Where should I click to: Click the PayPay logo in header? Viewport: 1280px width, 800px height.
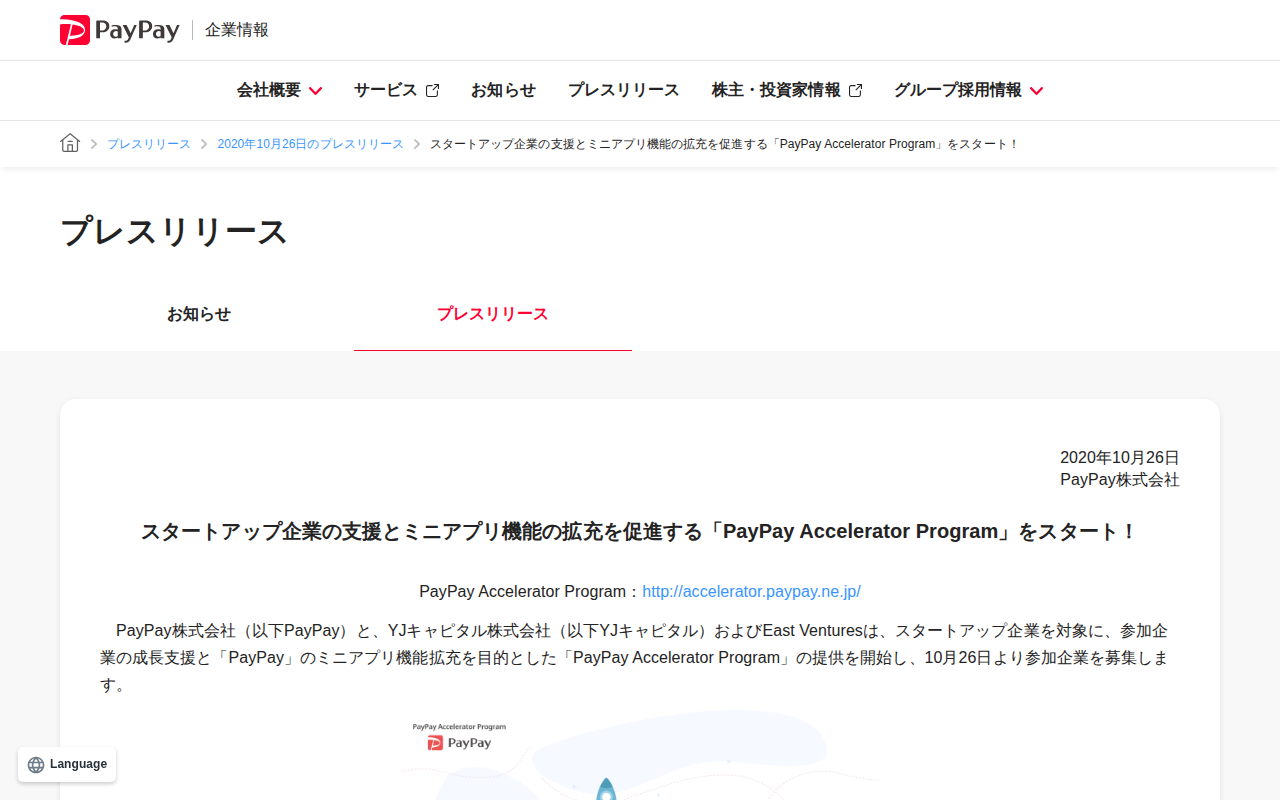click(x=119, y=30)
